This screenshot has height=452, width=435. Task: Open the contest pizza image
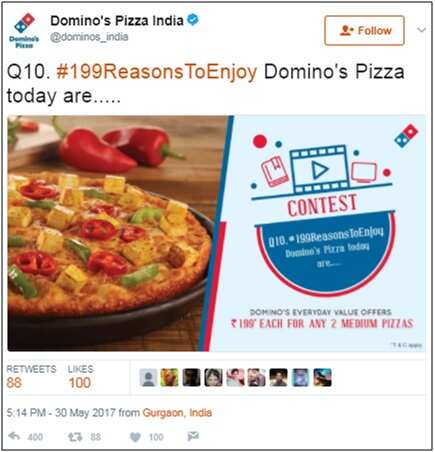(x=217, y=233)
